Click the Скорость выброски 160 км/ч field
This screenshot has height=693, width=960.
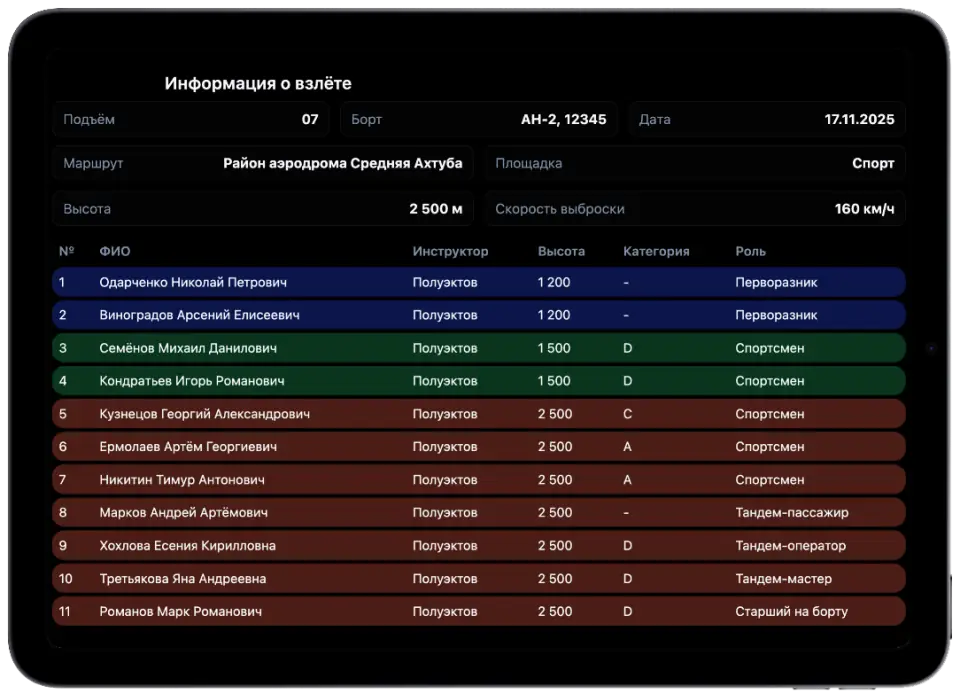(696, 209)
